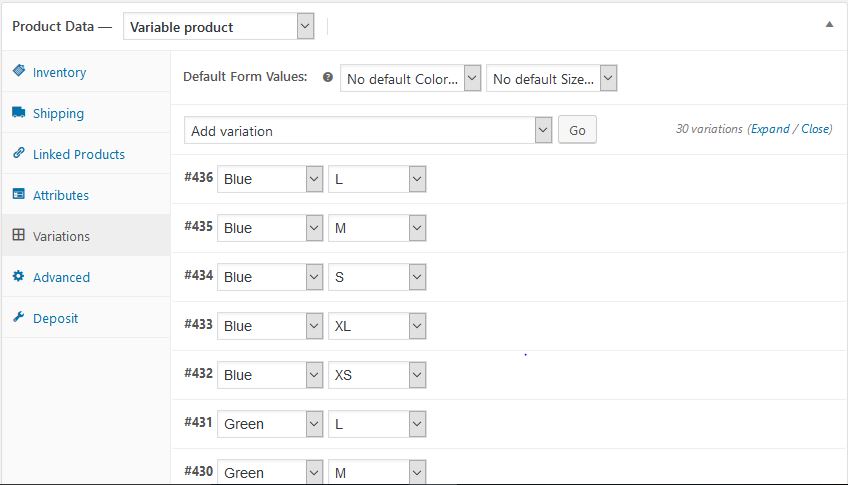Click the Attributes panel icon

[x=19, y=195]
